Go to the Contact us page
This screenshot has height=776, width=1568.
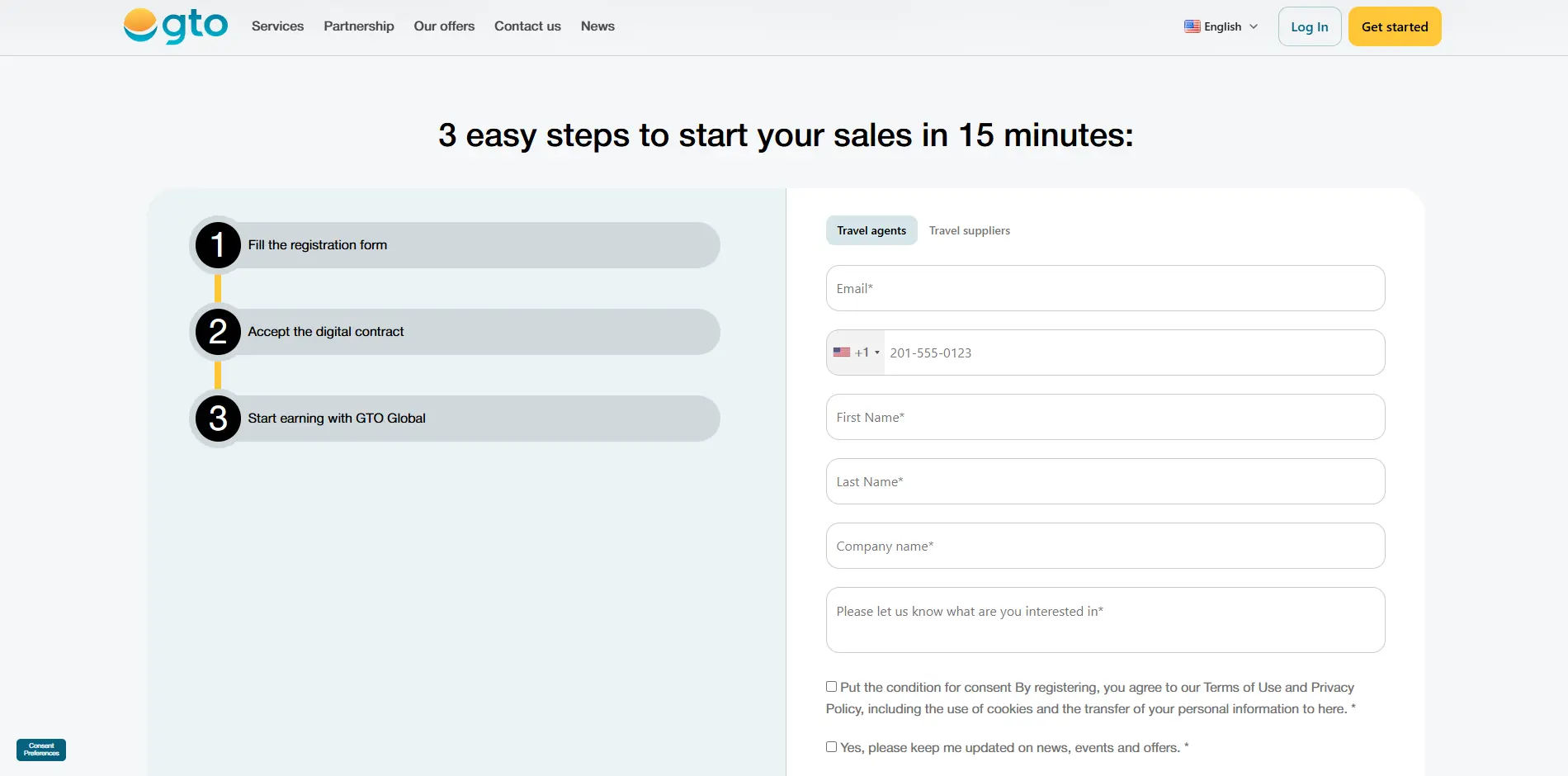(x=527, y=26)
